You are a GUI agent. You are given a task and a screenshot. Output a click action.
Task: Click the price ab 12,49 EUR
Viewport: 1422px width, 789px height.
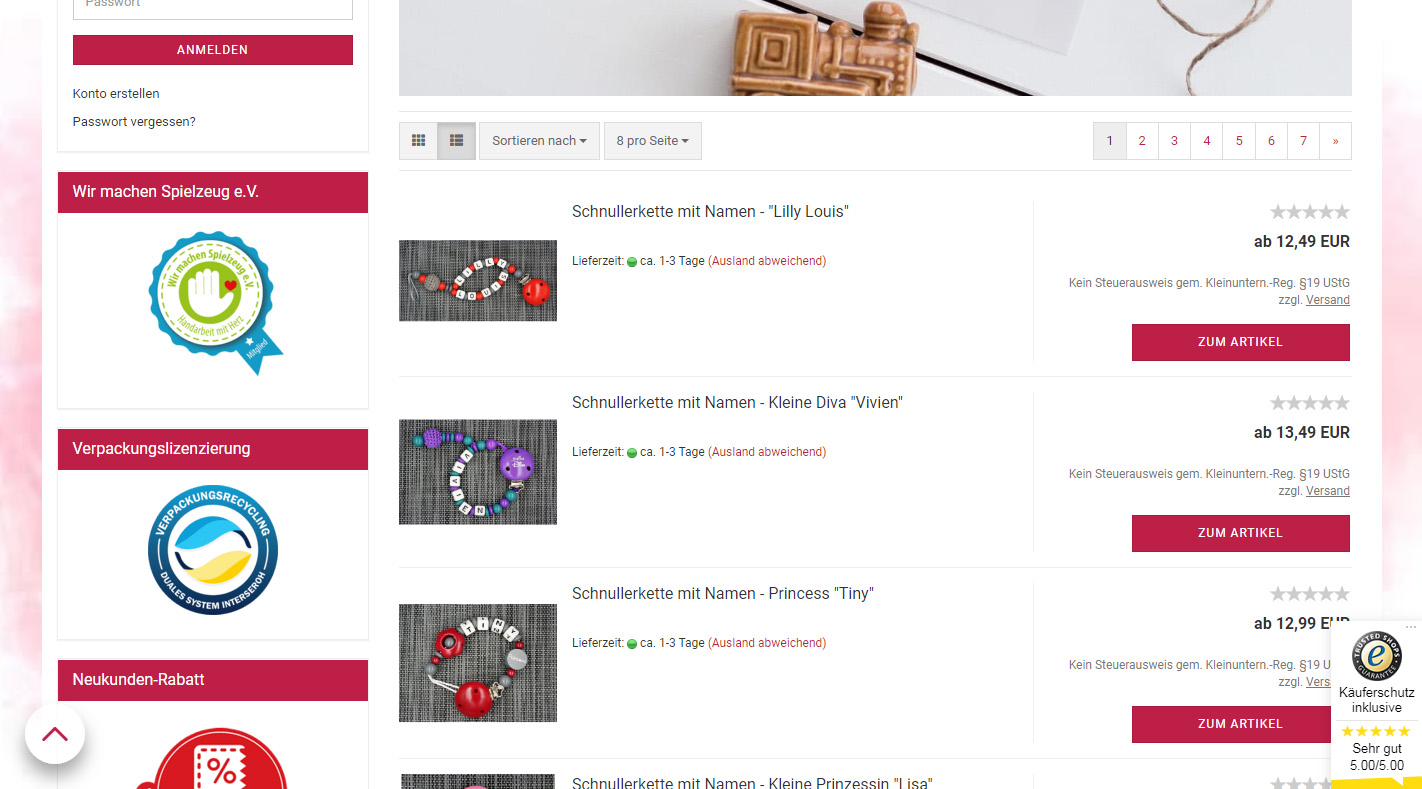click(1302, 242)
